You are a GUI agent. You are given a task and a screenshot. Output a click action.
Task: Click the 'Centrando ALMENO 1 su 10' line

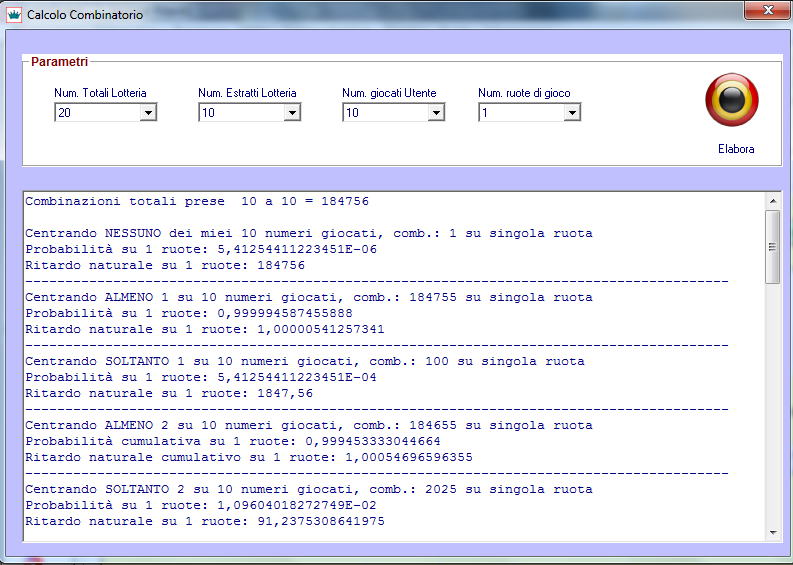coord(309,297)
